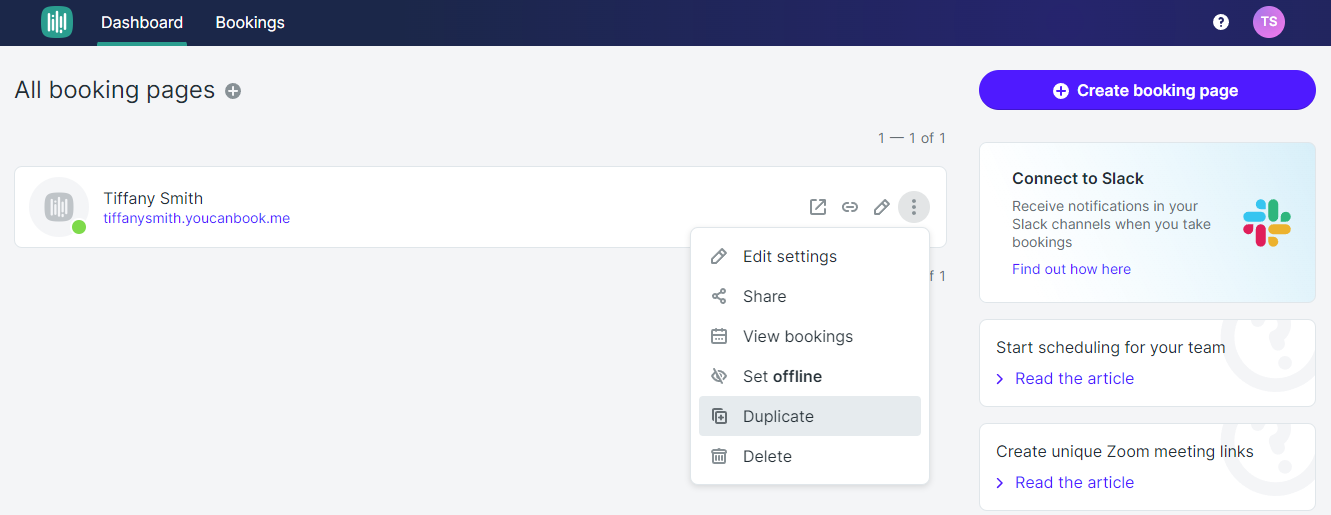Viewport: 1331px width, 515px height.
Task: Click the copy link icon for Tiffany Smith
Action: pyautogui.click(x=850, y=207)
